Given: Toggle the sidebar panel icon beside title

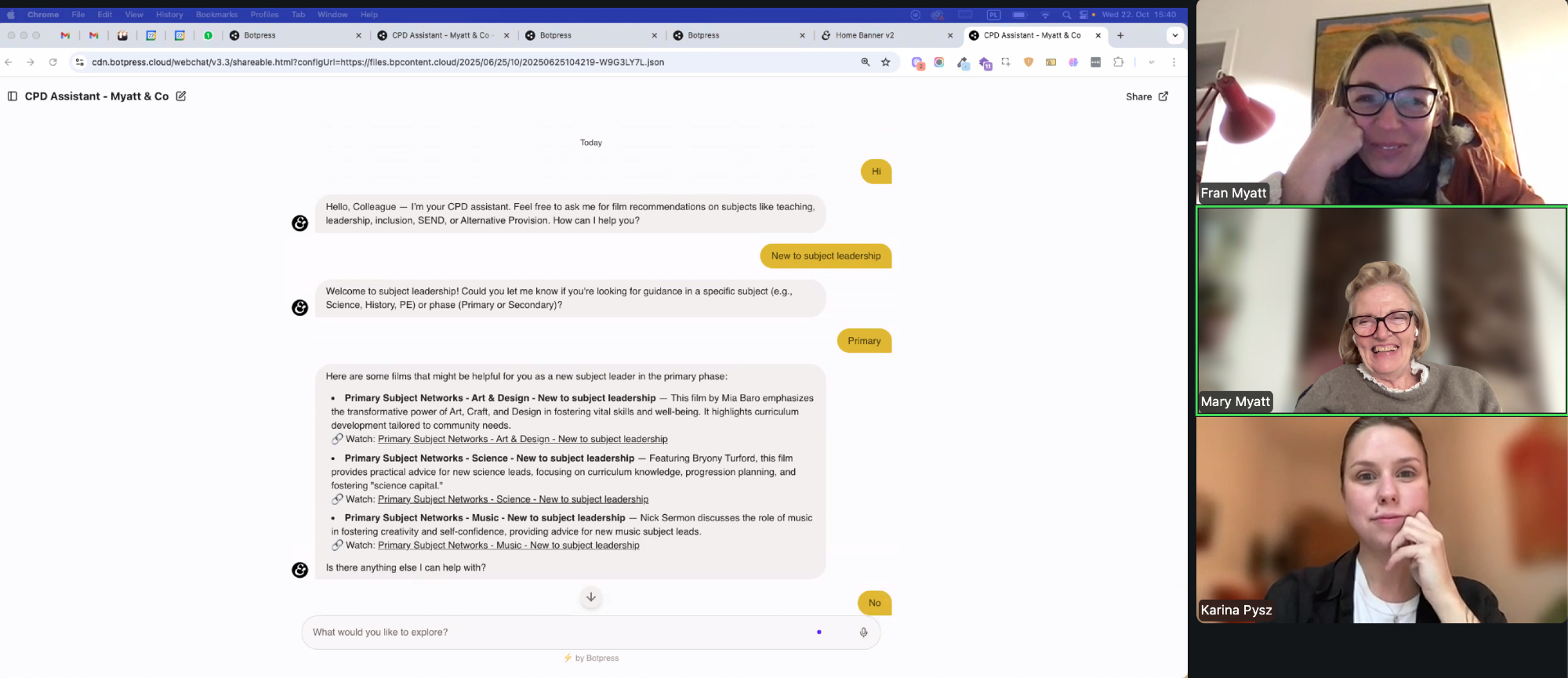Looking at the screenshot, I should 13,96.
